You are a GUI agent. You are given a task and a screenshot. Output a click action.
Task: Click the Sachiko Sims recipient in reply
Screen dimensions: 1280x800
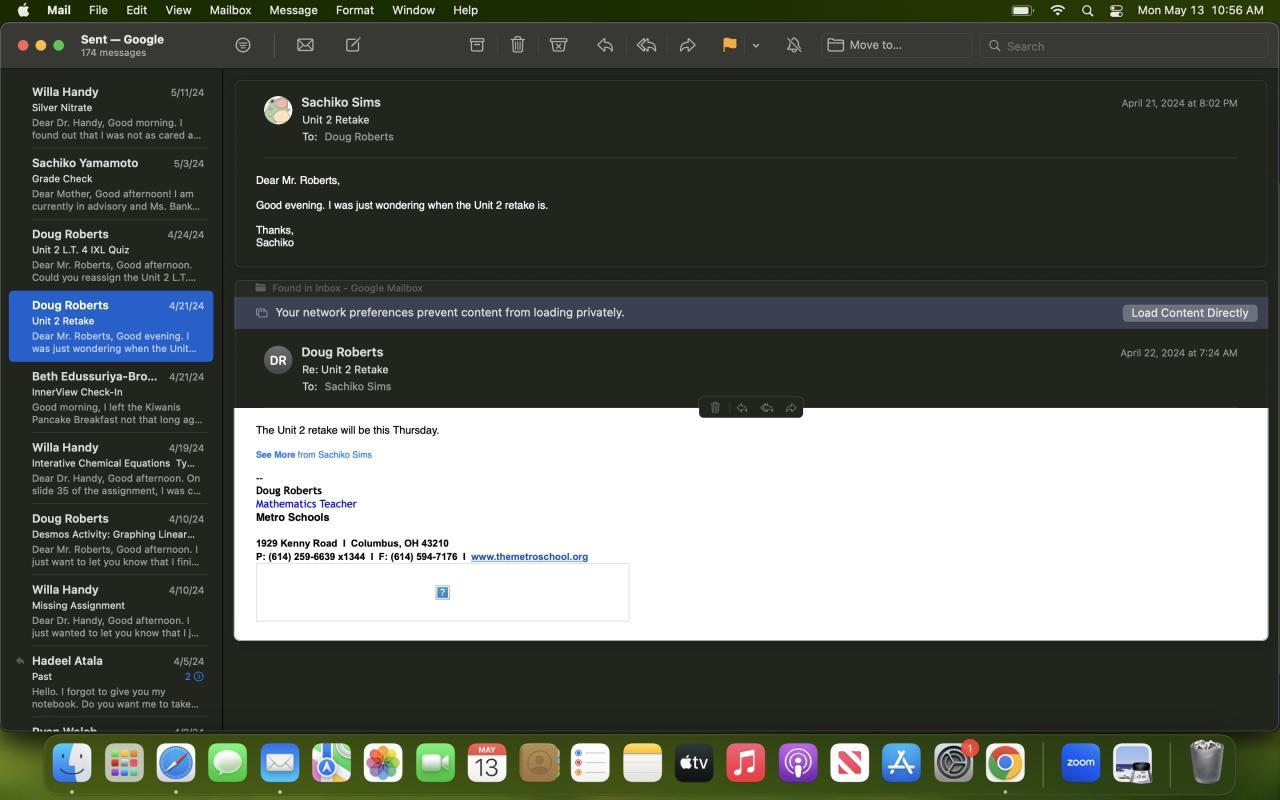point(358,387)
